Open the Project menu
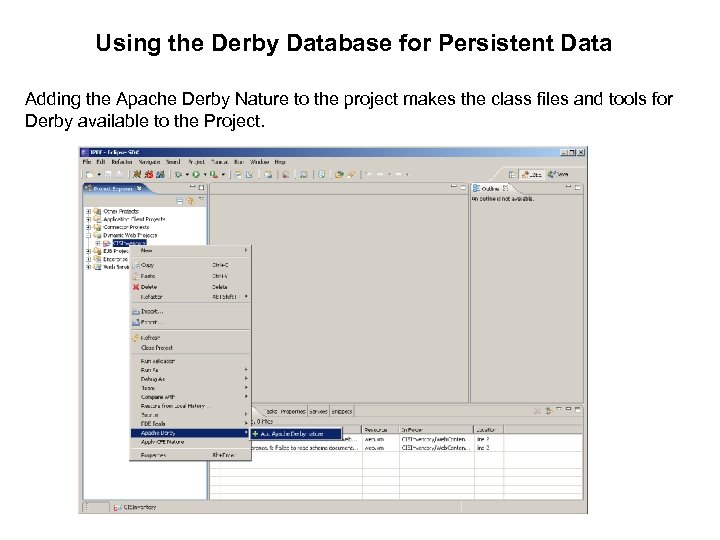The width and height of the screenshot is (720, 540). pyautogui.click(x=197, y=162)
